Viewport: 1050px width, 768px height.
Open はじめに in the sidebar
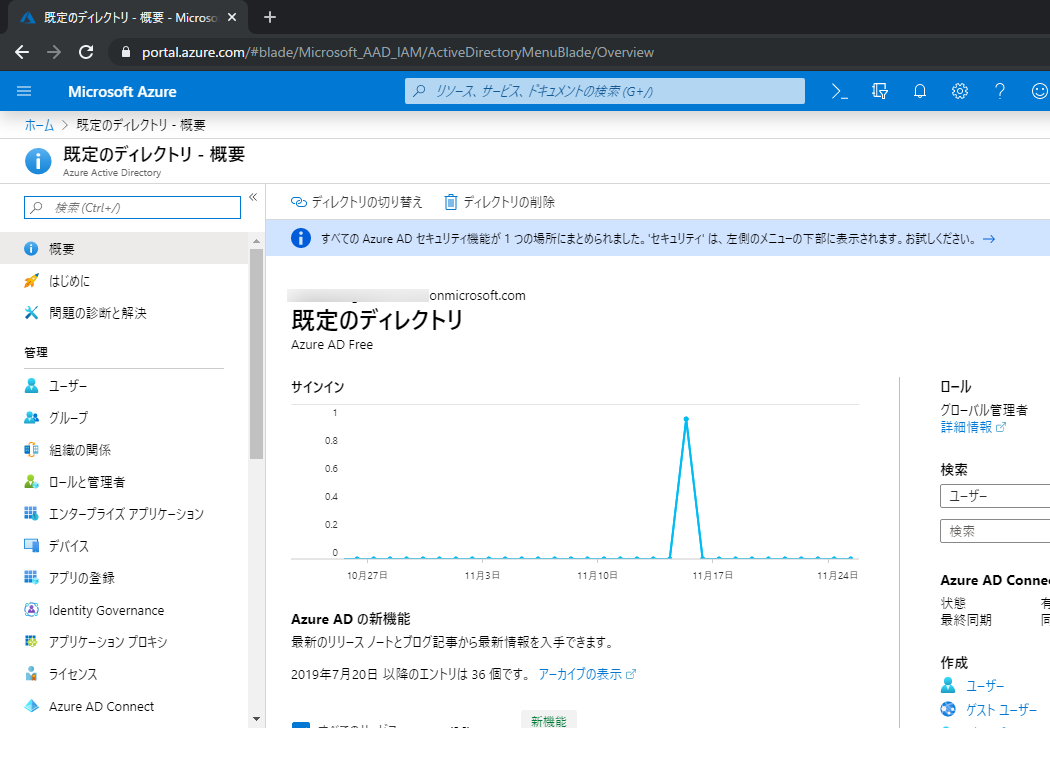coord(124,281)
